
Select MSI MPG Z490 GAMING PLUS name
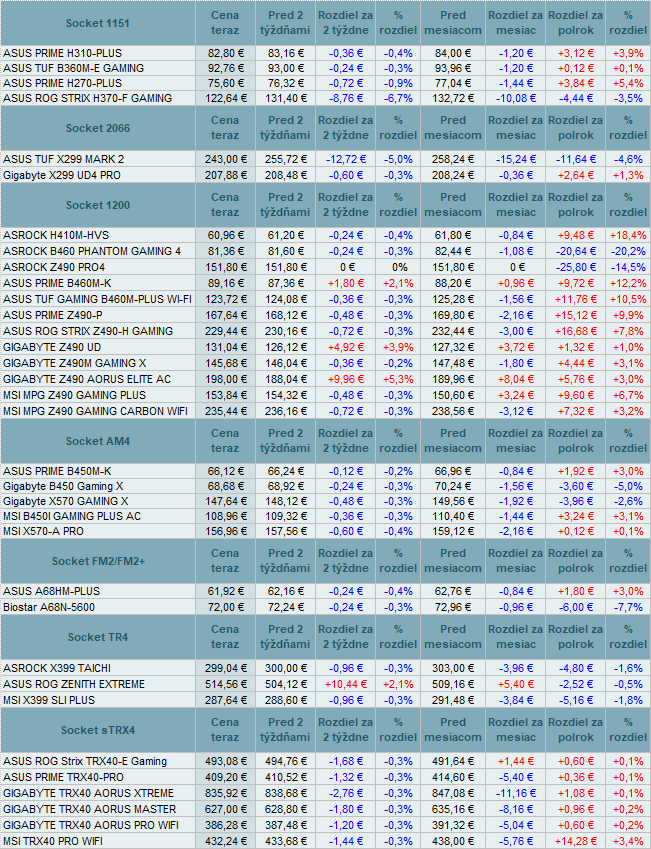click(x=74, y=395)
